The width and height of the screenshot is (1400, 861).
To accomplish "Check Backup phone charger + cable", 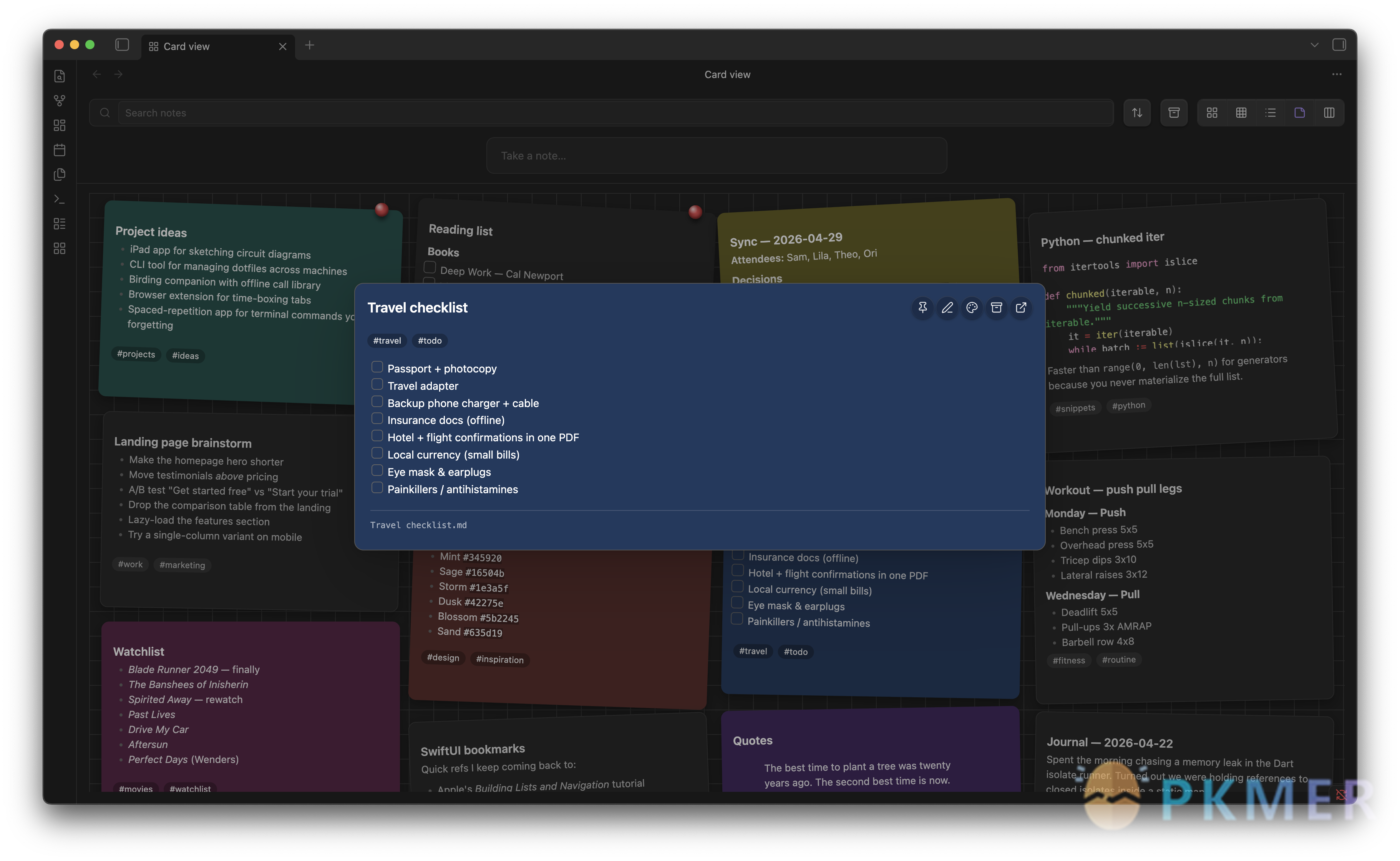I will coord(377,401).
